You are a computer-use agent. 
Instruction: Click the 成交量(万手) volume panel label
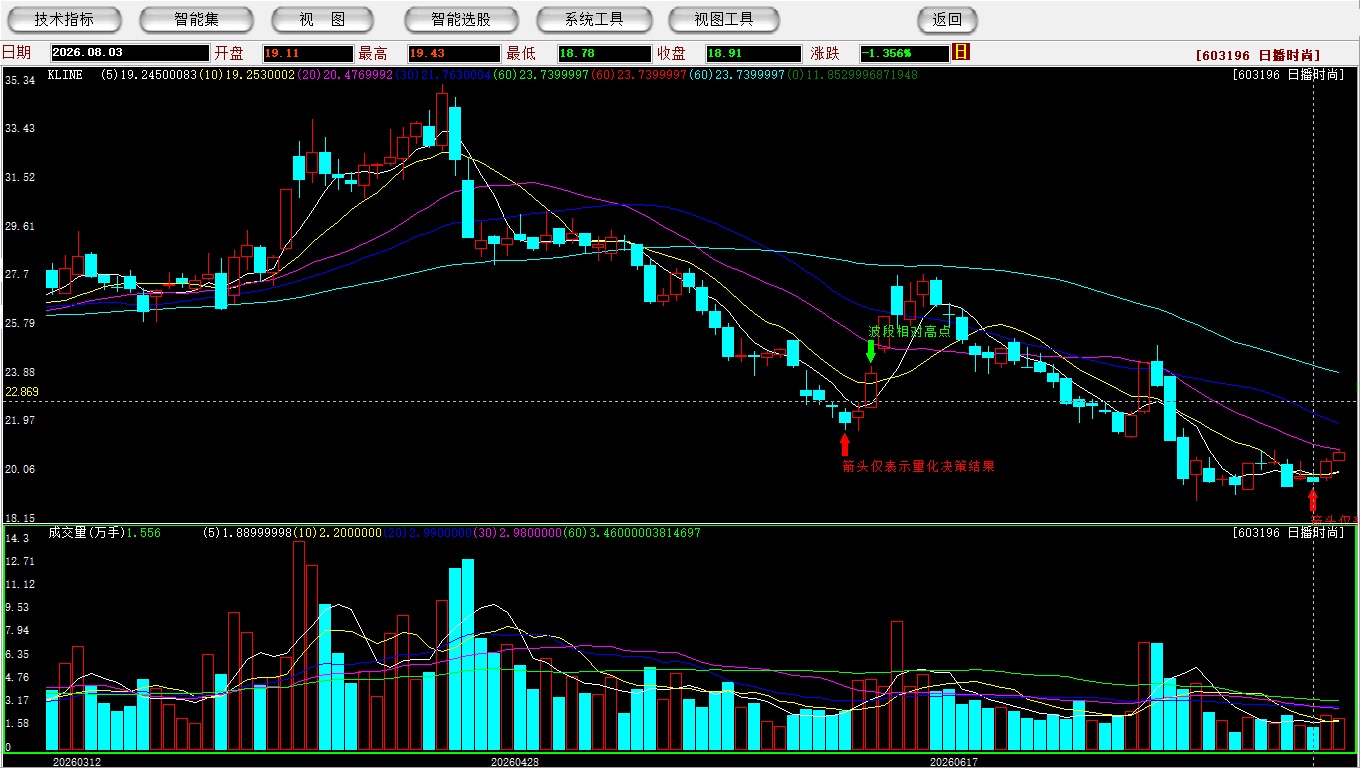pos(86,533)
